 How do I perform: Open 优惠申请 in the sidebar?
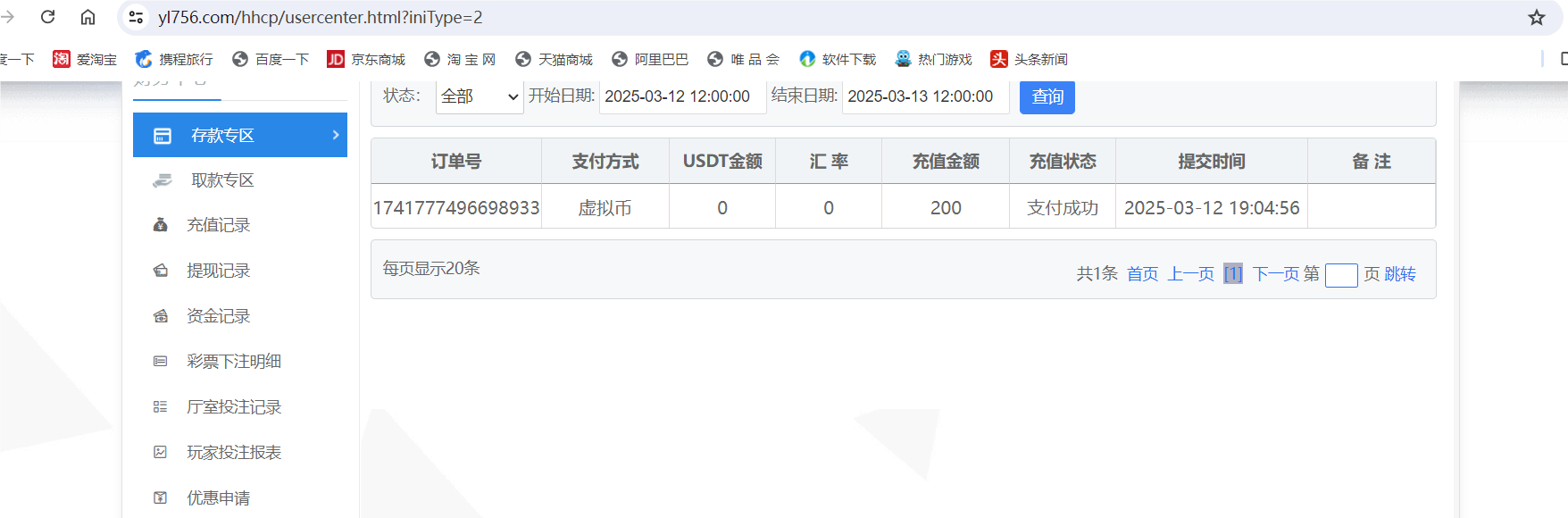click(218, 498)
